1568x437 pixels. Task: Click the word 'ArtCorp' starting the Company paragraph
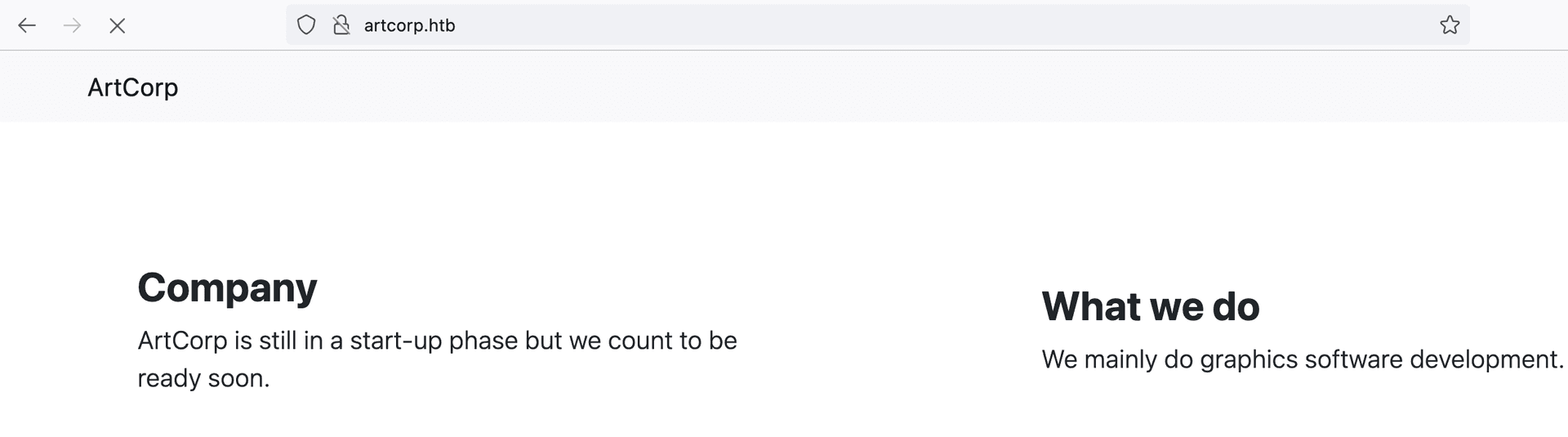click(x=182, y=341)
